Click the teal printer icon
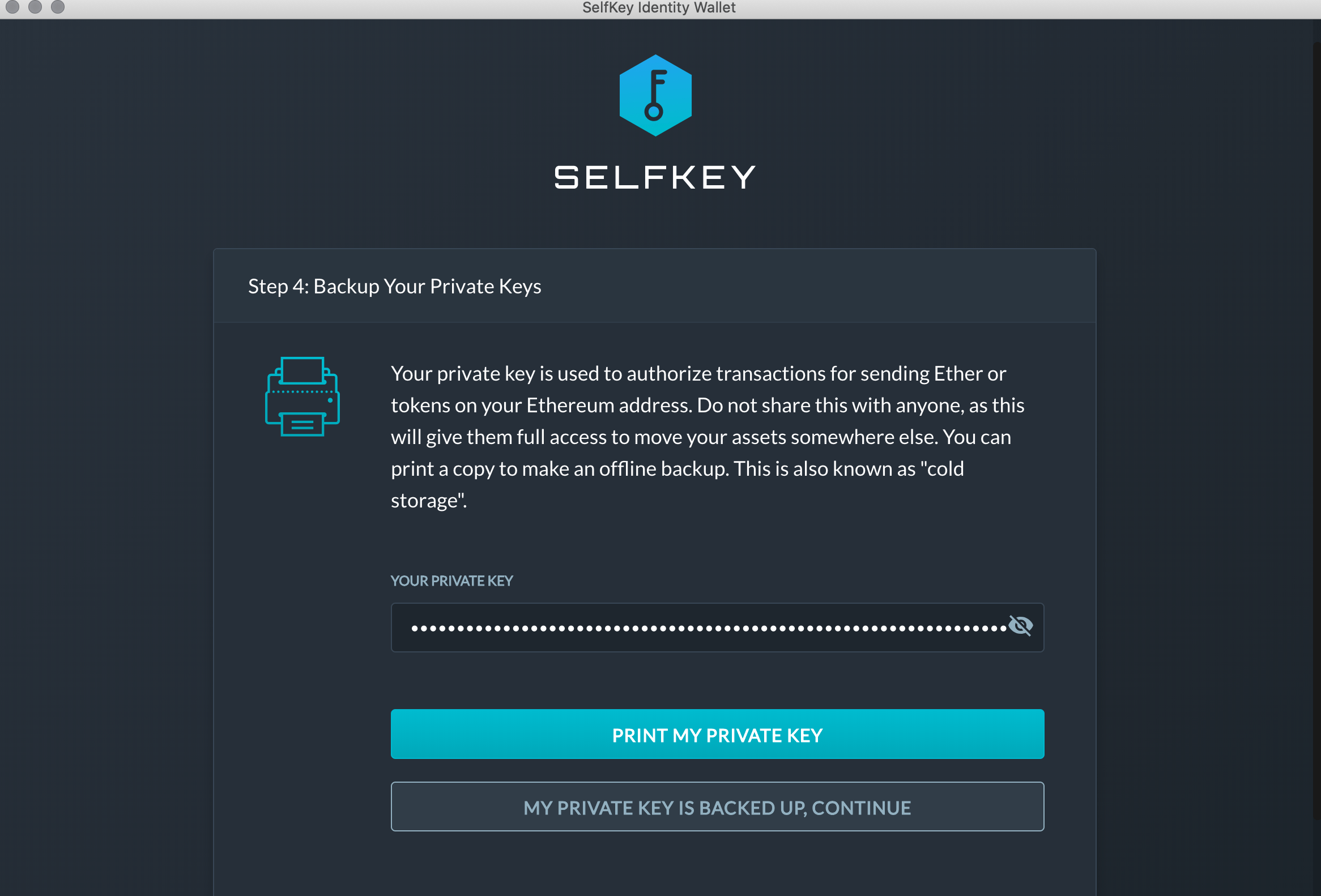Screen dimensions: 1321x896 click(302, 396)
